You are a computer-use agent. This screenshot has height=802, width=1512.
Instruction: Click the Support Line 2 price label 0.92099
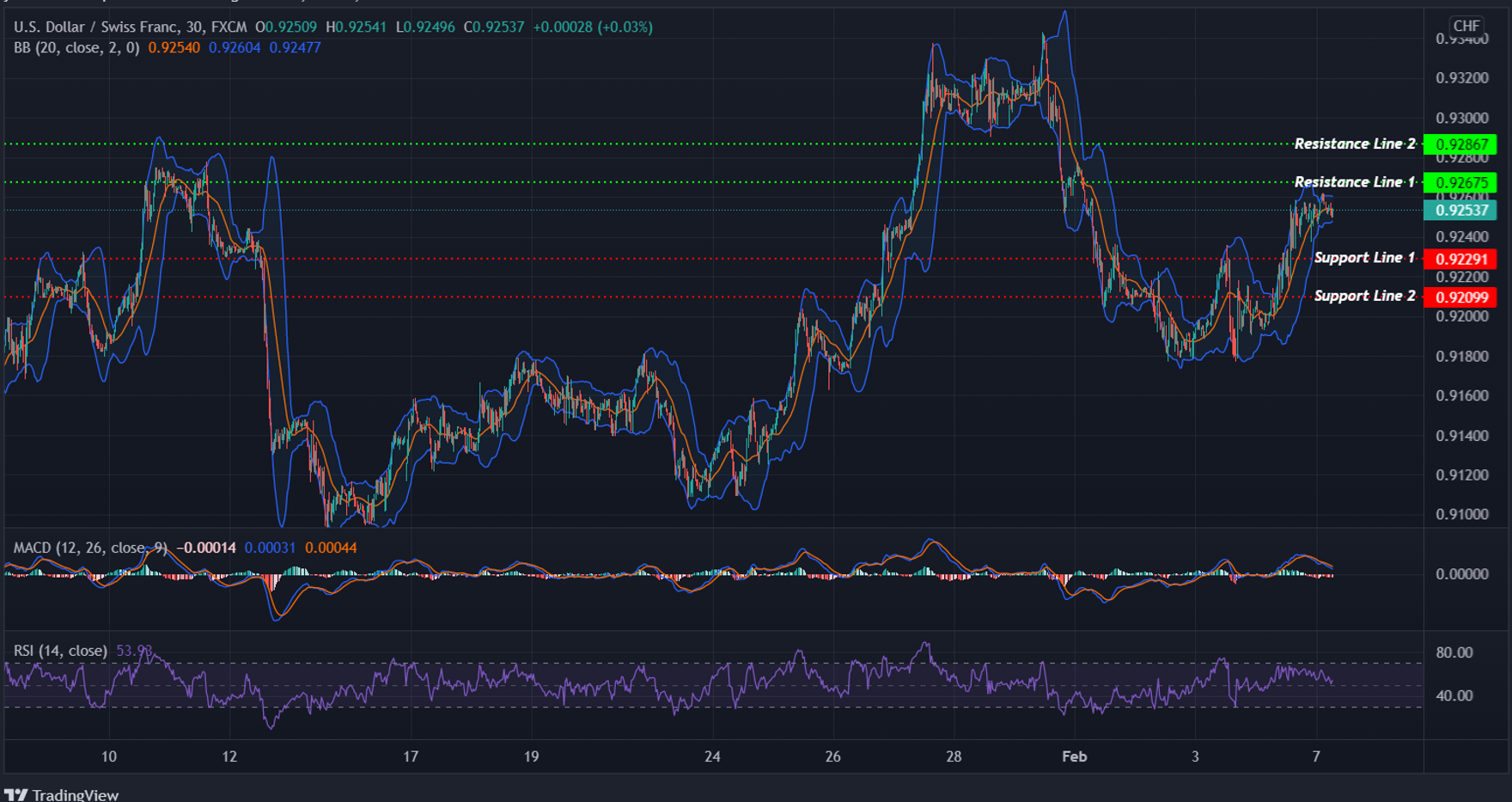point(1461,296)
